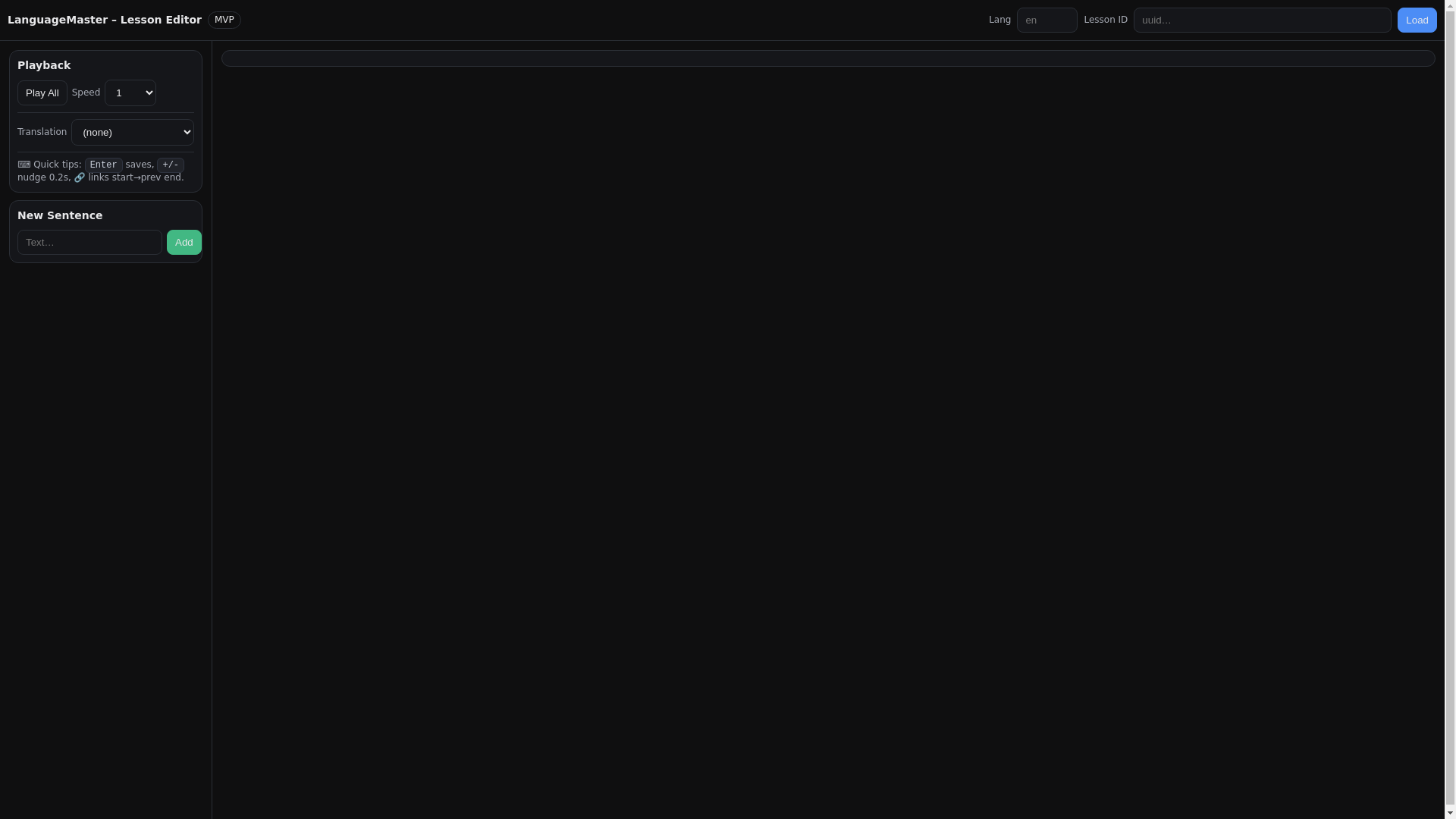The height and width of the screenshot is (819, 1456).
Task: Click the empty lesson bar in main area
Action: [x=828, y=58]
